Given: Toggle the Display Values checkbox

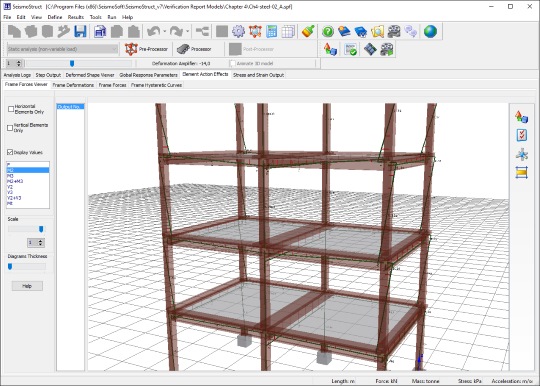Looking at the screenshot, I should (x=10, y=152).
